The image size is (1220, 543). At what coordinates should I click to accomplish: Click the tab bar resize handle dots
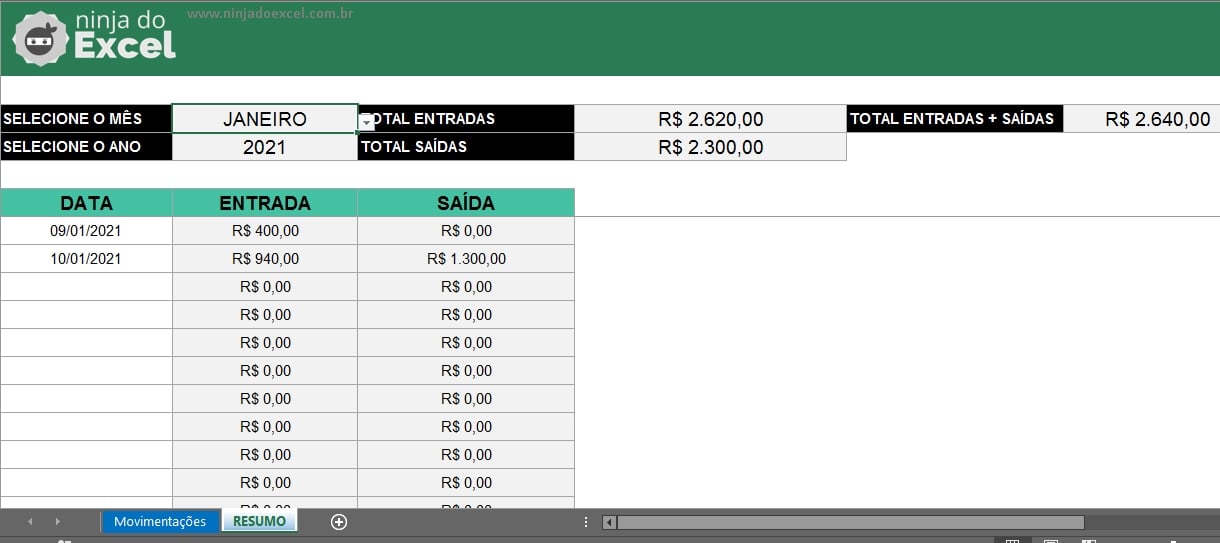click(x=586, y=522)
